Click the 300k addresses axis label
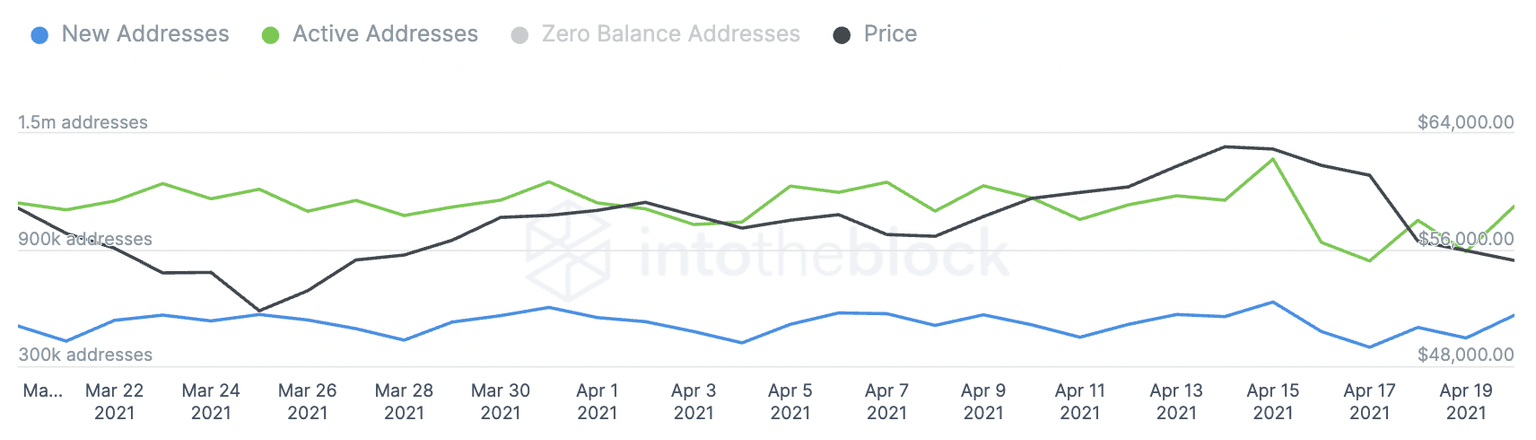Image resolution: width=1536 pixels, height=440 pixels. point(85,355)
